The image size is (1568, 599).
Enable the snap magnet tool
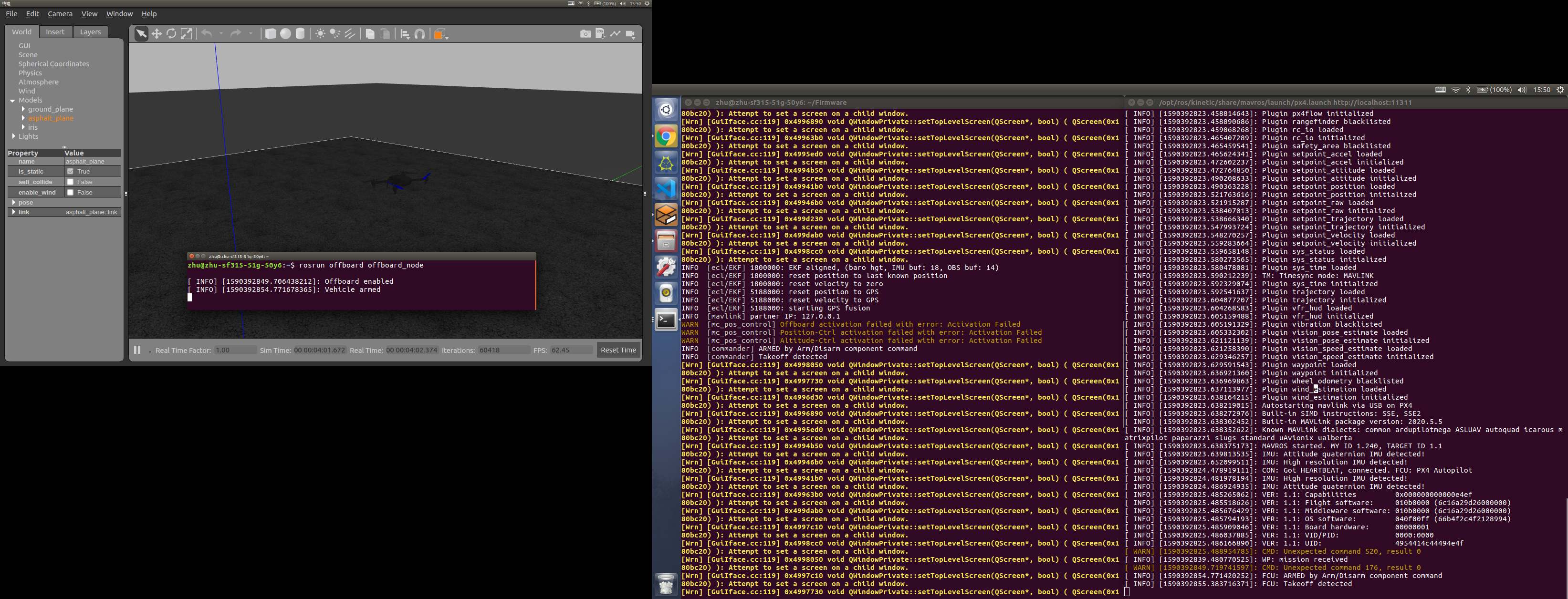[420, 34]
